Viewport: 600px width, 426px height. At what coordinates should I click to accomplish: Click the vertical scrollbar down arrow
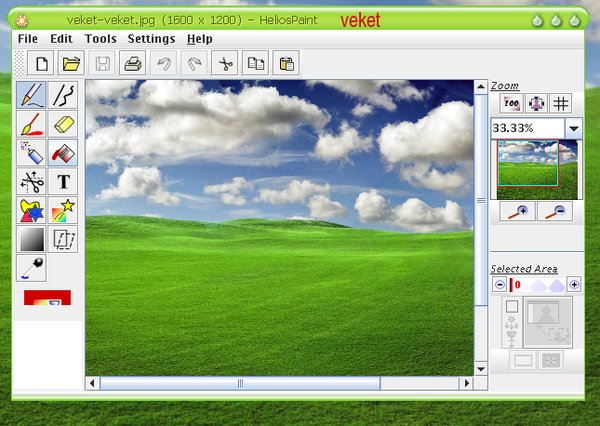tap(481, 369)
